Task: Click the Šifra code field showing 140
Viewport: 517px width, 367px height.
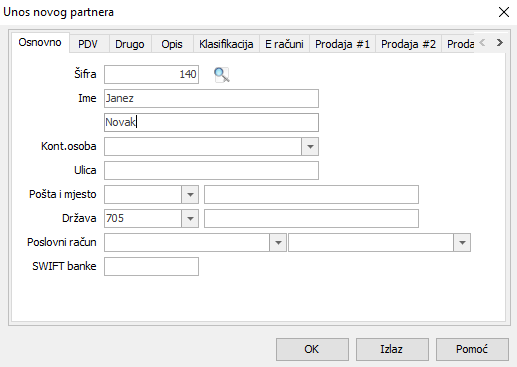Action: (x=151, y=75)
